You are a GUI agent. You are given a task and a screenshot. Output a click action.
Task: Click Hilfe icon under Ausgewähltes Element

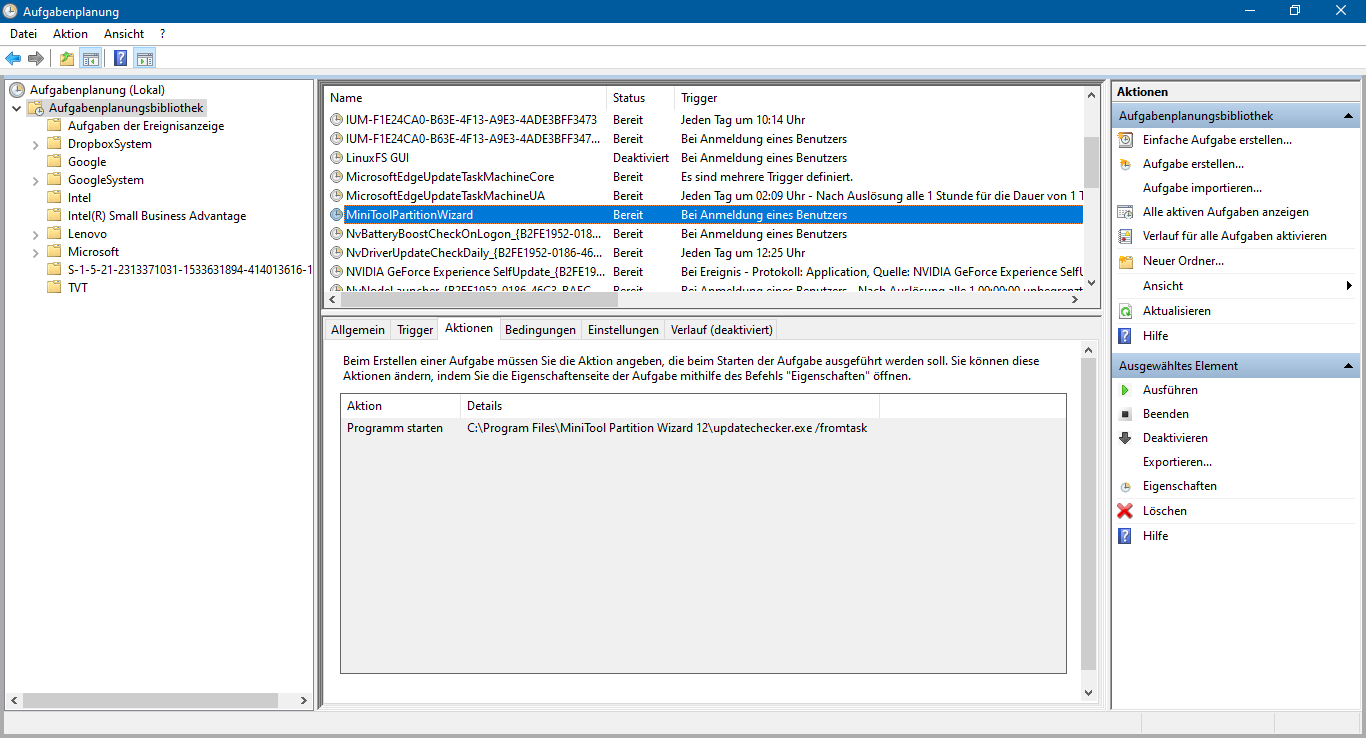click(1125, 536)
